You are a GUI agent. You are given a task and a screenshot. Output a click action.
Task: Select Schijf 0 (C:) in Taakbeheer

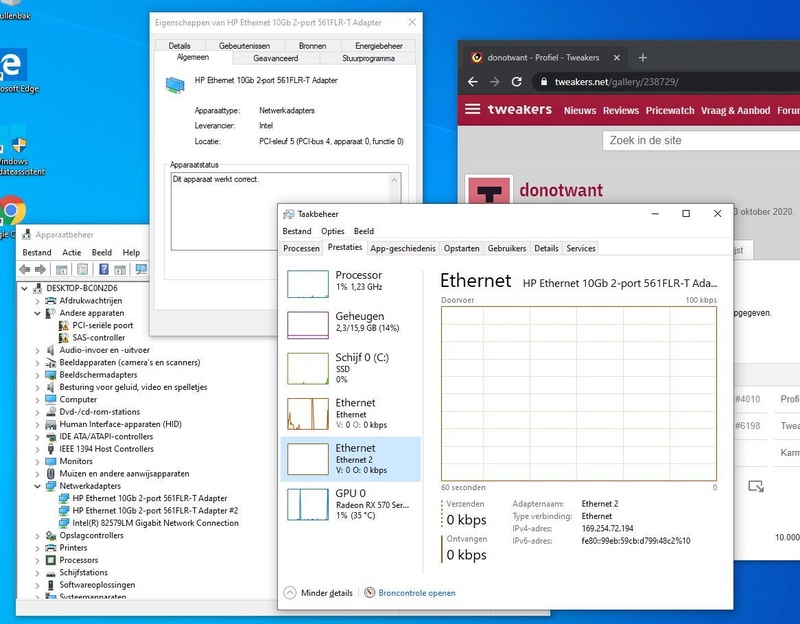(351, 368)
